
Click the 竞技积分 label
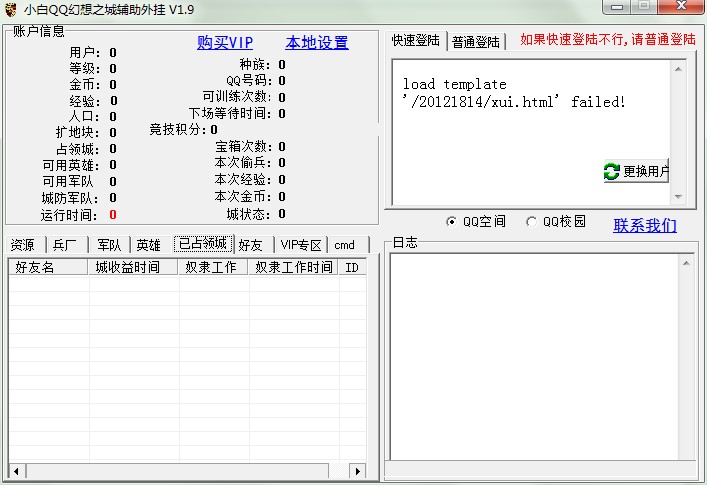click(x=178, y=130)
